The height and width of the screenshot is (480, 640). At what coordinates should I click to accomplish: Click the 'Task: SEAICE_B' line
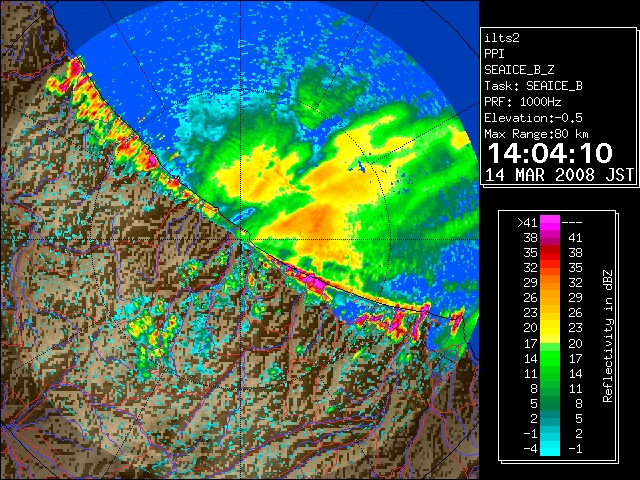[533, 86]
